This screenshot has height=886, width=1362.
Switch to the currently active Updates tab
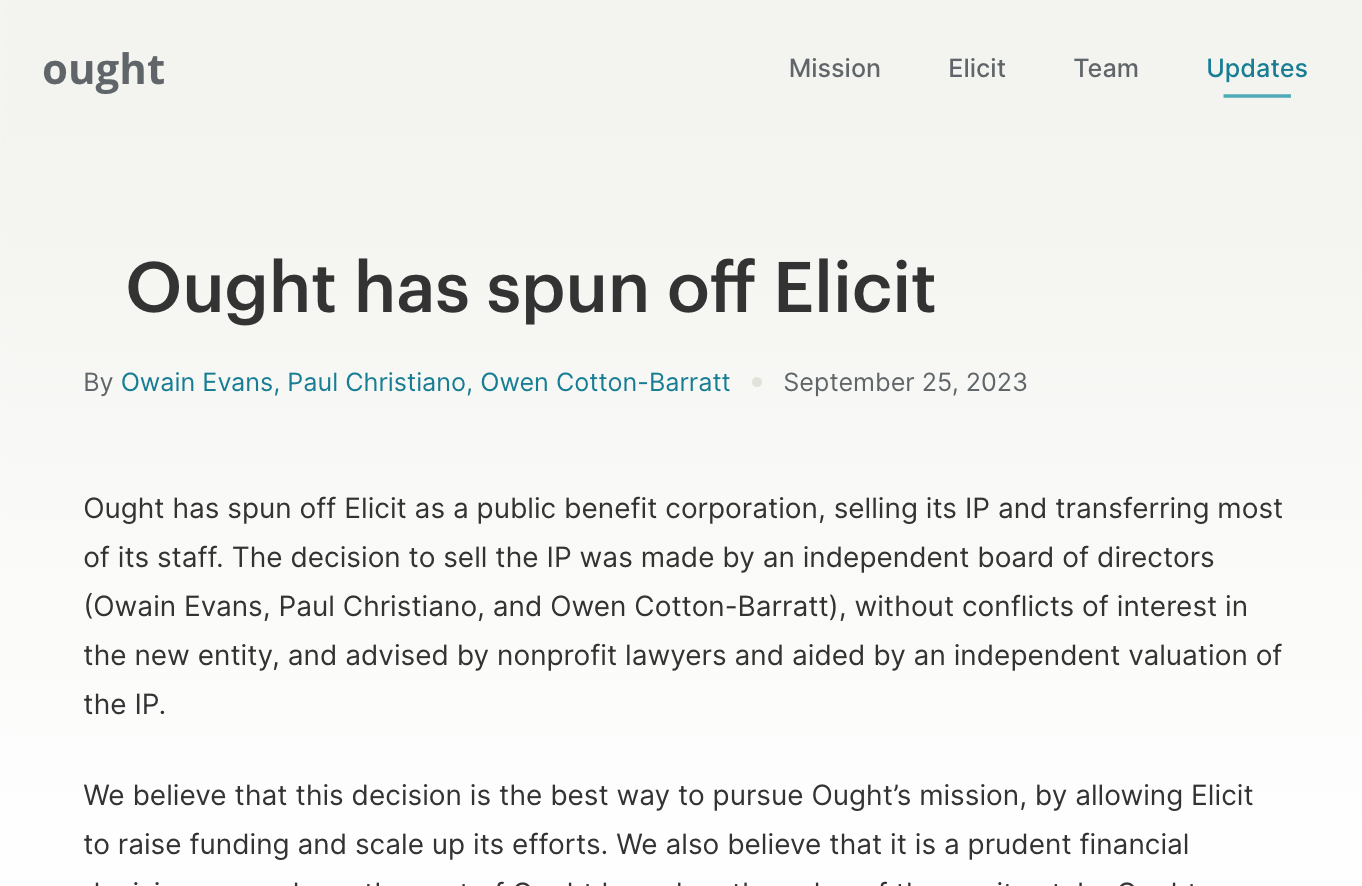[x=1256, y=68]
